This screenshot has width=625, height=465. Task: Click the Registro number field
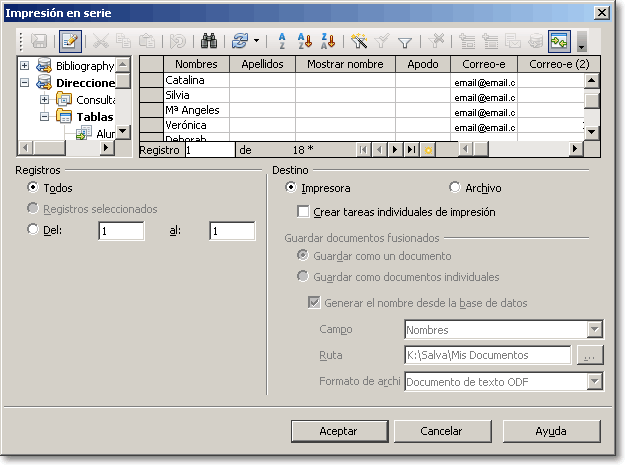point(210,150)
